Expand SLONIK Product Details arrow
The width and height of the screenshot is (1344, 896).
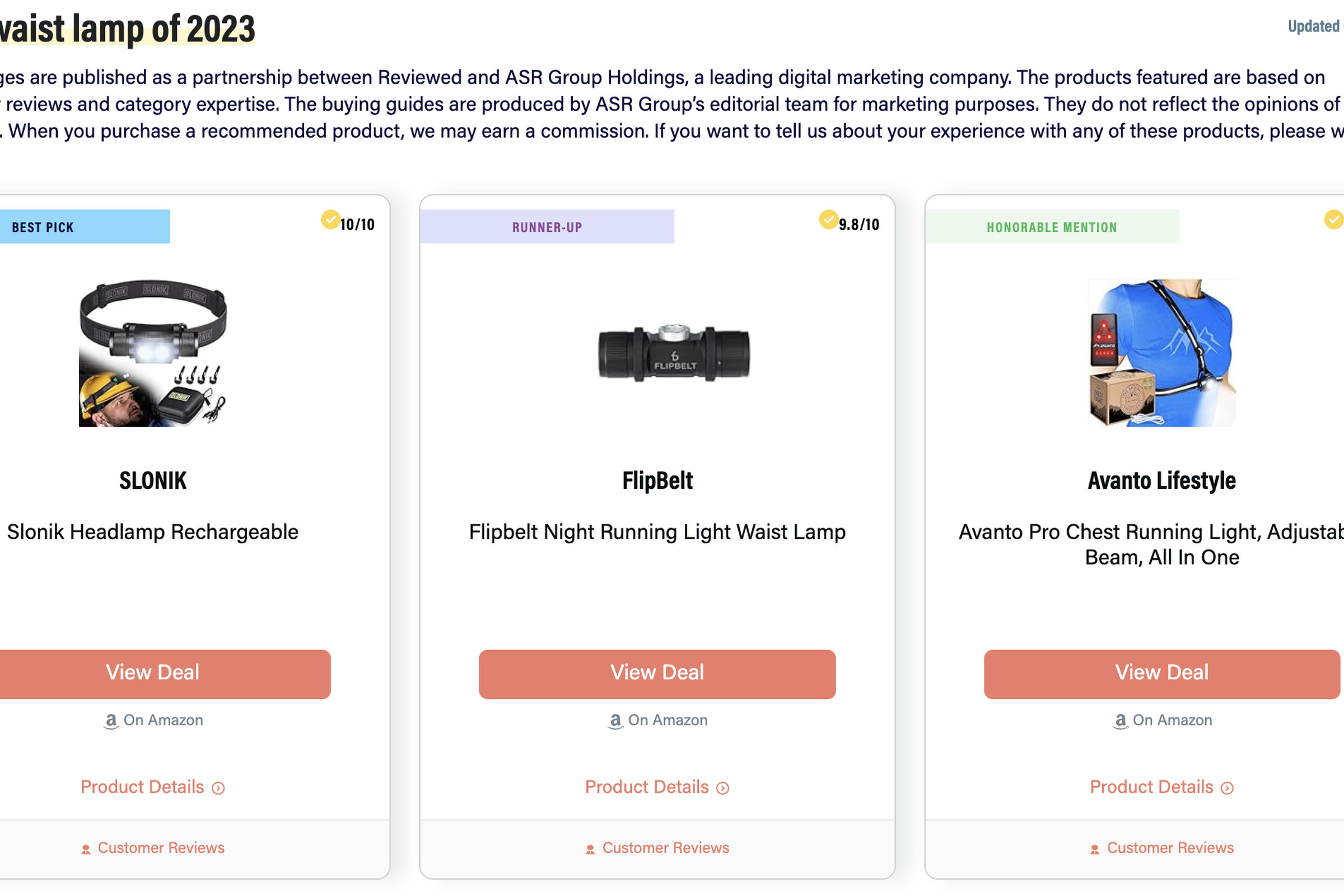pos(218,788)
